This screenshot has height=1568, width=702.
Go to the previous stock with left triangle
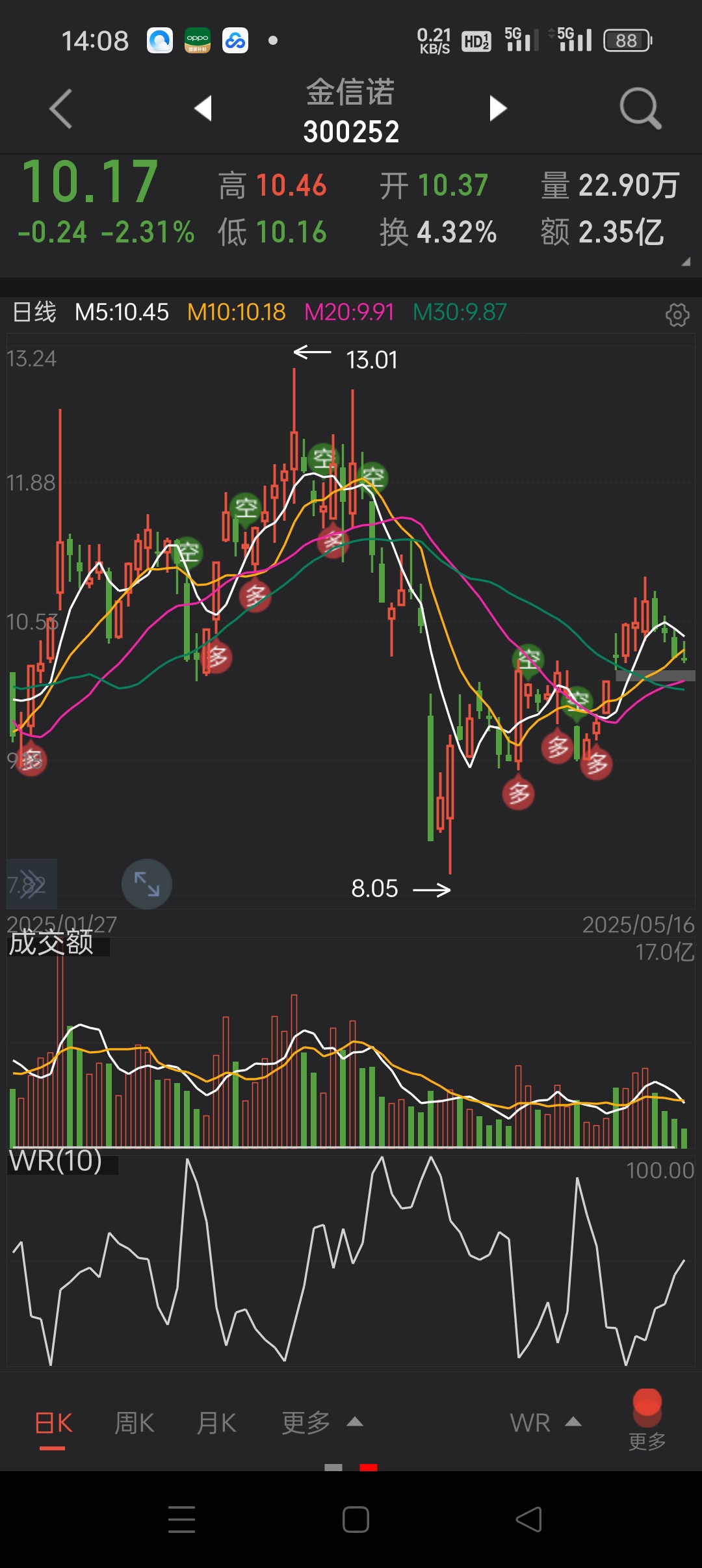[x=203, y=108]
